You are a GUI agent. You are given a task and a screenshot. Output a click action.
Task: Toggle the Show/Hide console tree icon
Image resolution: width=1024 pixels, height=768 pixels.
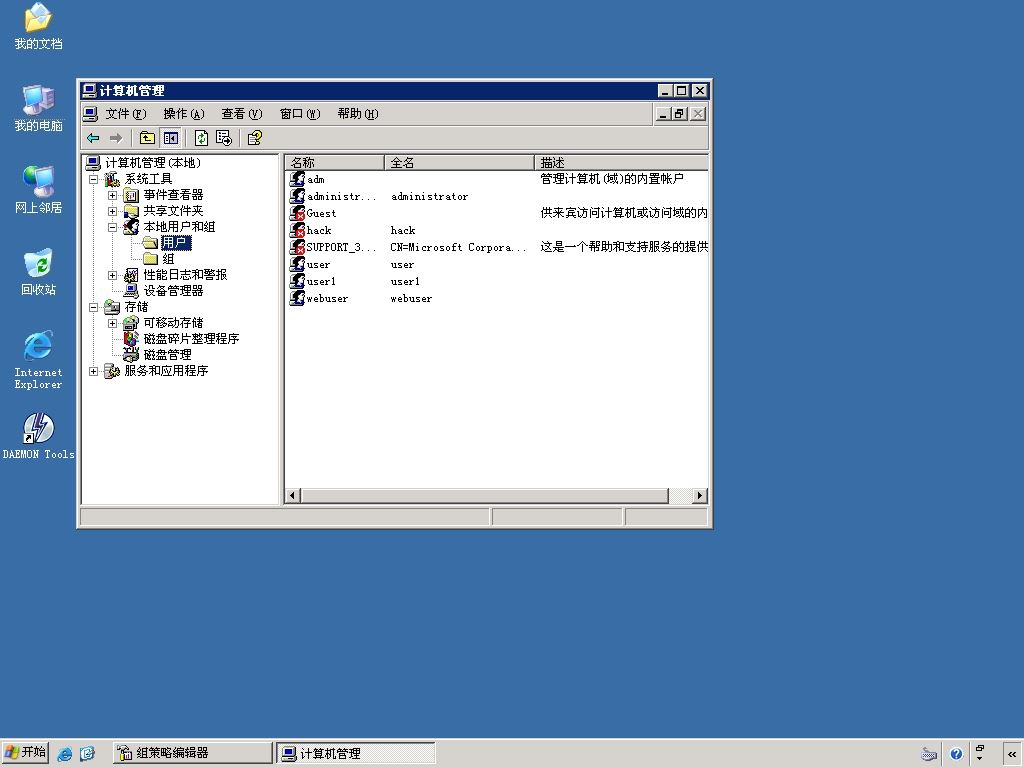coord(171,138)
